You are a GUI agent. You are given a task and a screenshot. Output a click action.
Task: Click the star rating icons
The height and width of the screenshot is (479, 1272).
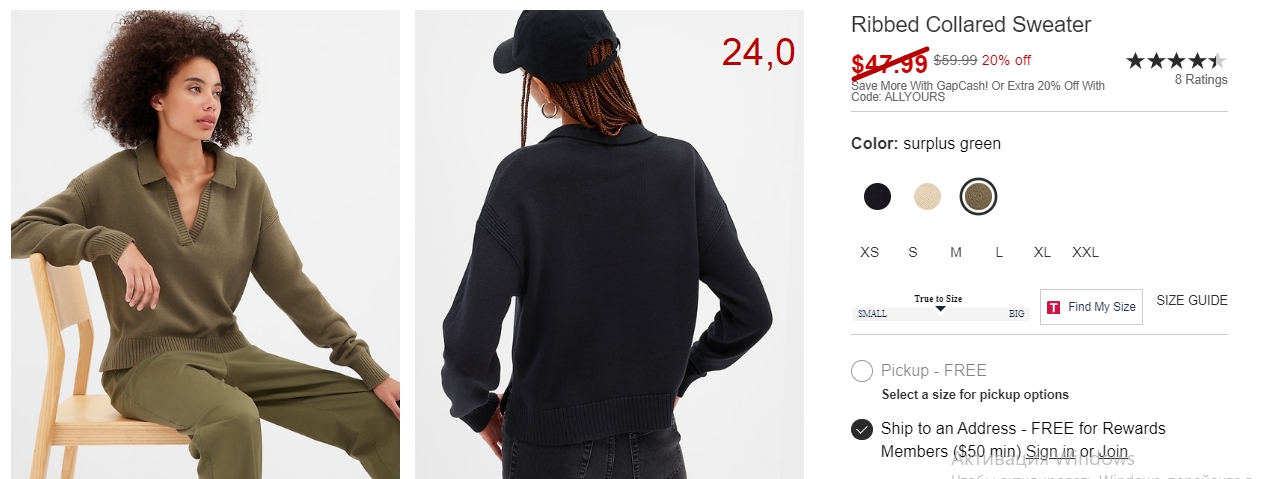tap(1176, 61)
